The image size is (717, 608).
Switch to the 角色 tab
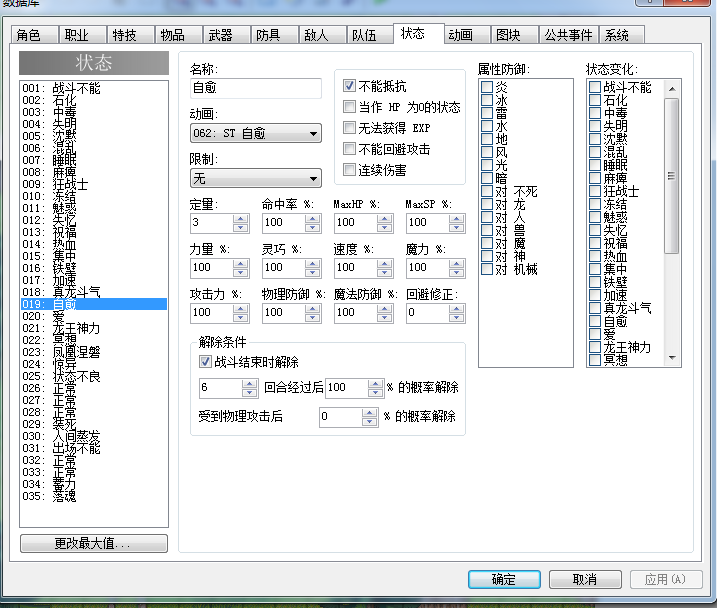(x=34, y=35)
